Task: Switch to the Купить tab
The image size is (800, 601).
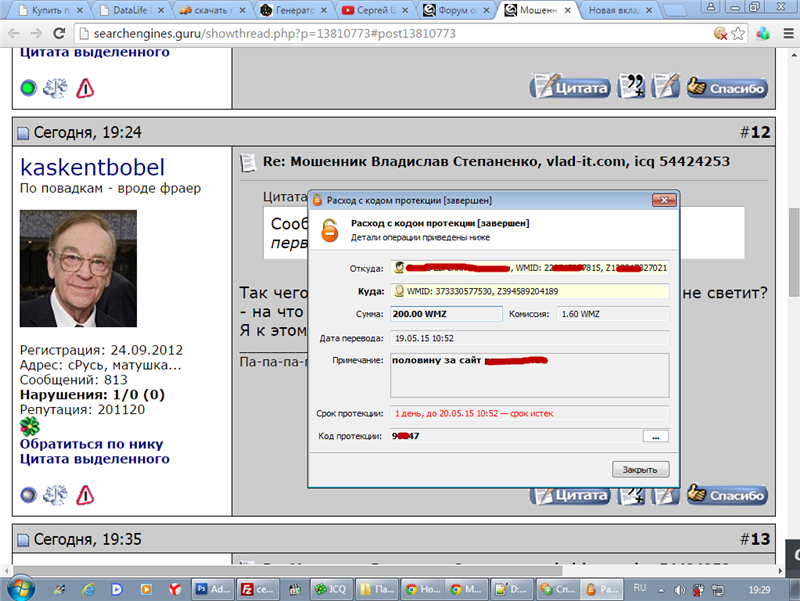Action: pyautogui.click(x=50, y=10)
